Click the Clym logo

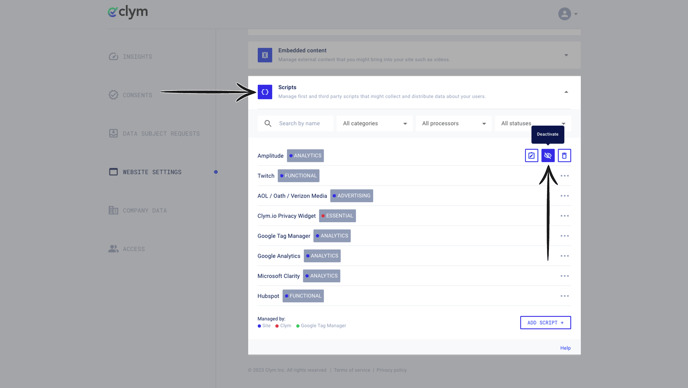[x=128, y=12]
